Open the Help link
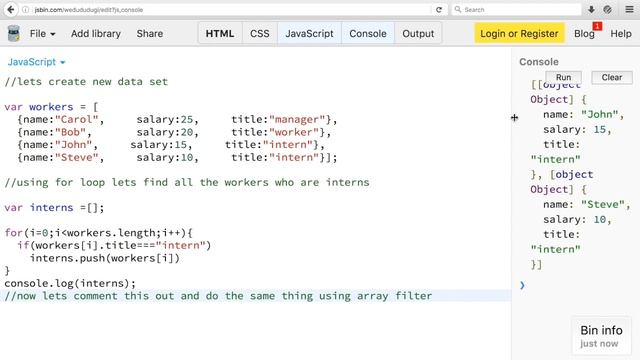Screen dimensions: 640x360 [621, 33]
